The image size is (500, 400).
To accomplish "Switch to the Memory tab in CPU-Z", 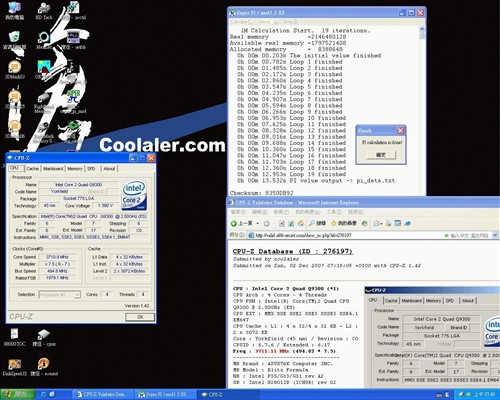I will (75, 169).
